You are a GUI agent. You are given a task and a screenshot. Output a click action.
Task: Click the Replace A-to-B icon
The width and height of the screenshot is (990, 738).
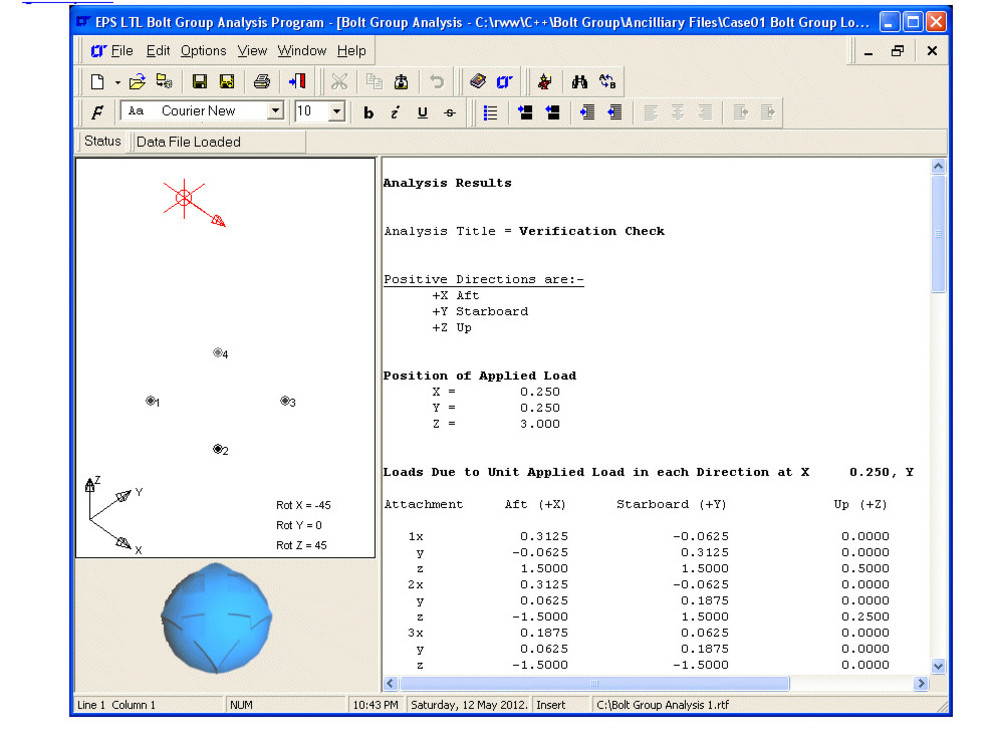coord(607,81)
